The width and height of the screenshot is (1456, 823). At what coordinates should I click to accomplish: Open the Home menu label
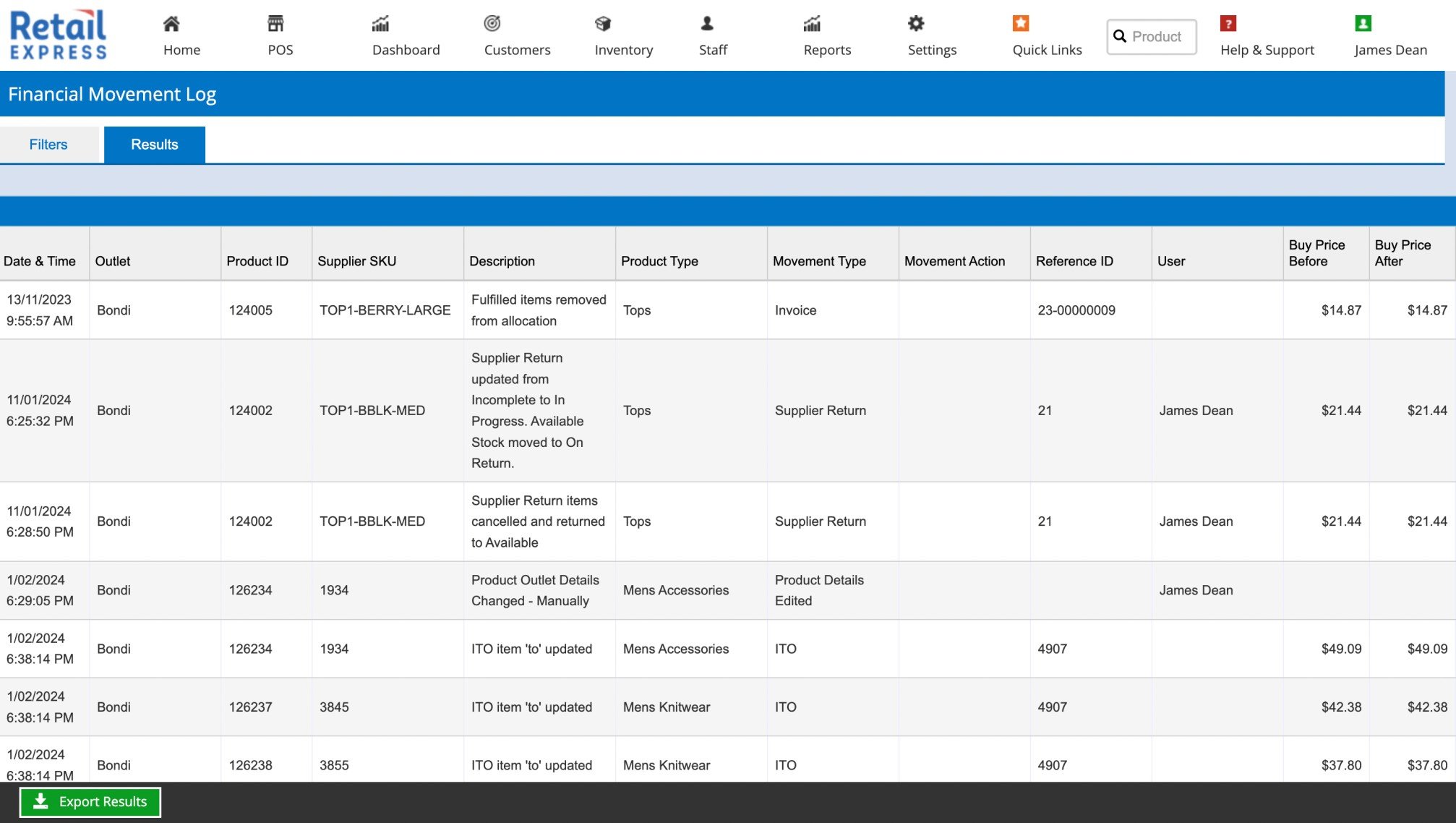pyautogui.click(x=181, y=50)
